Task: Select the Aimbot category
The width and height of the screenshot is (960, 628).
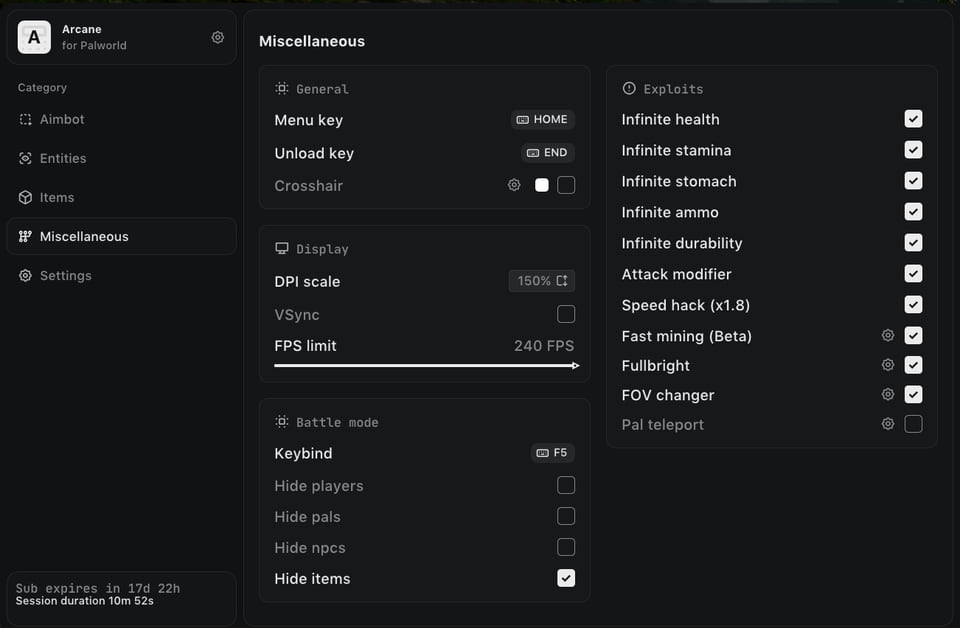Action: coord(121,119)
